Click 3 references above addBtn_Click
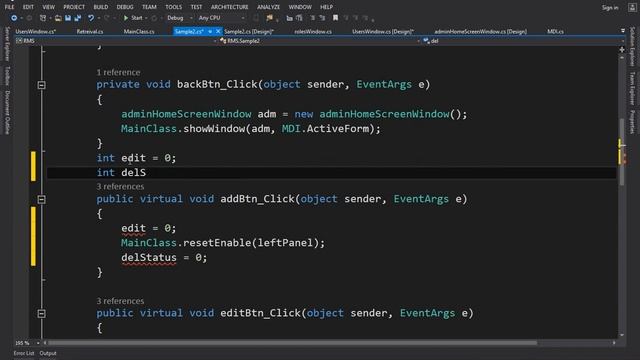Image resolution: width=640 pixels, height=360 pixels. point(120,187)
